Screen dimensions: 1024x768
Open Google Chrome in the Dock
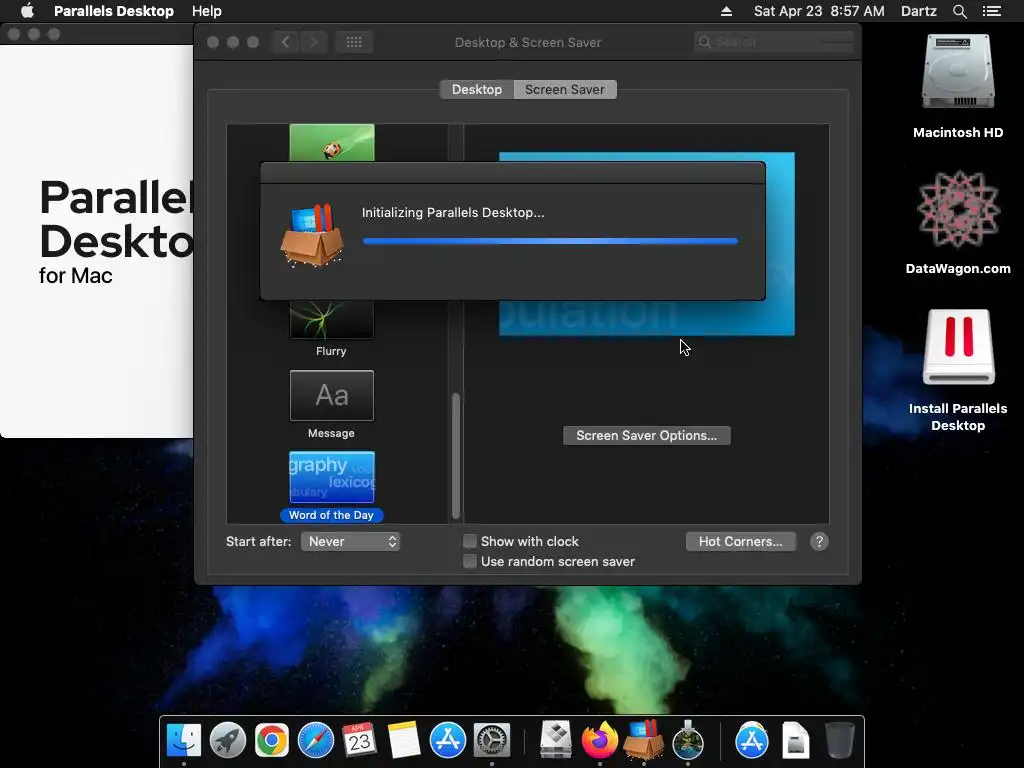272,741
